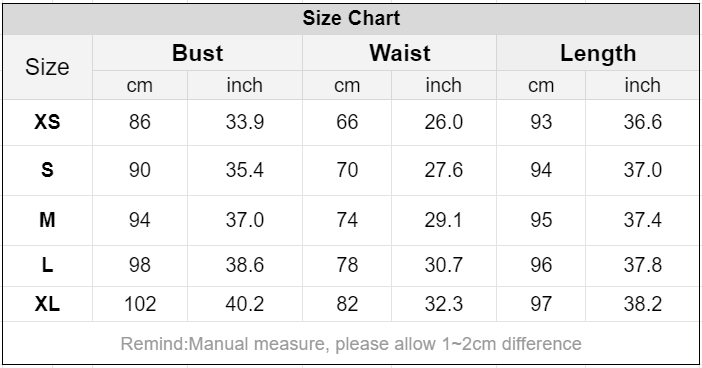Image resolution: width=702 pixels, height=368 pixels.
Task: Click the Size Chart title header
Action: (351, 18)
